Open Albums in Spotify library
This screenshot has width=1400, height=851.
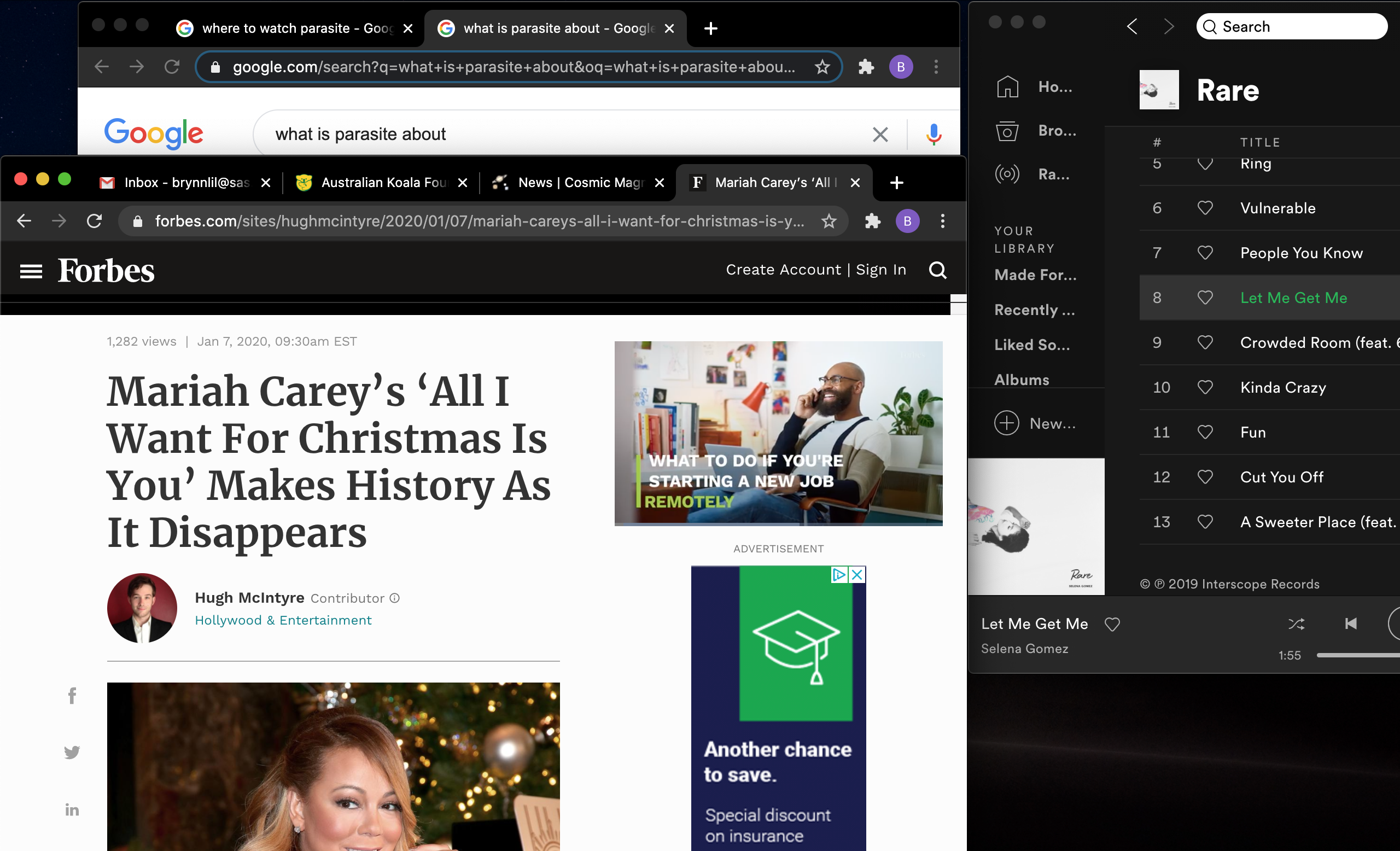pos(1022,380)
